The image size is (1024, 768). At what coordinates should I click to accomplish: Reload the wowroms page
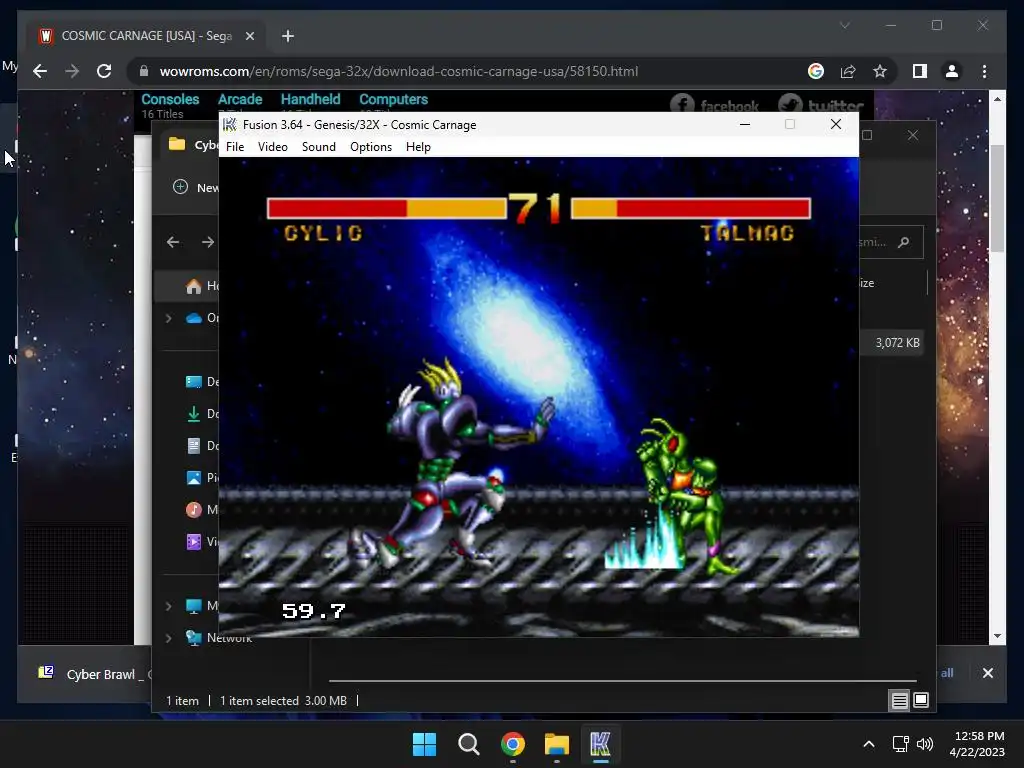[104, 71]
